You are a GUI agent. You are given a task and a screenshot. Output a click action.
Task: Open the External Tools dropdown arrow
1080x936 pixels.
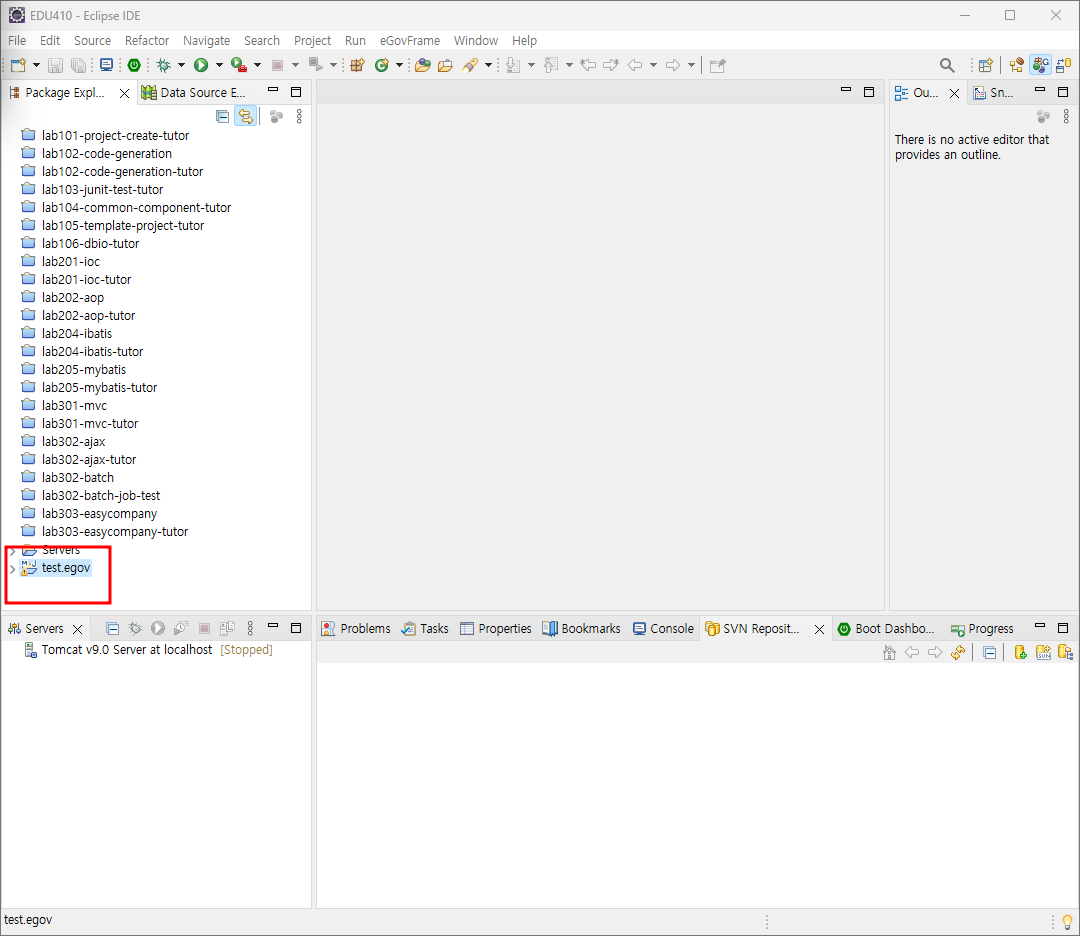pyautogui.click(x=258, y=65)
